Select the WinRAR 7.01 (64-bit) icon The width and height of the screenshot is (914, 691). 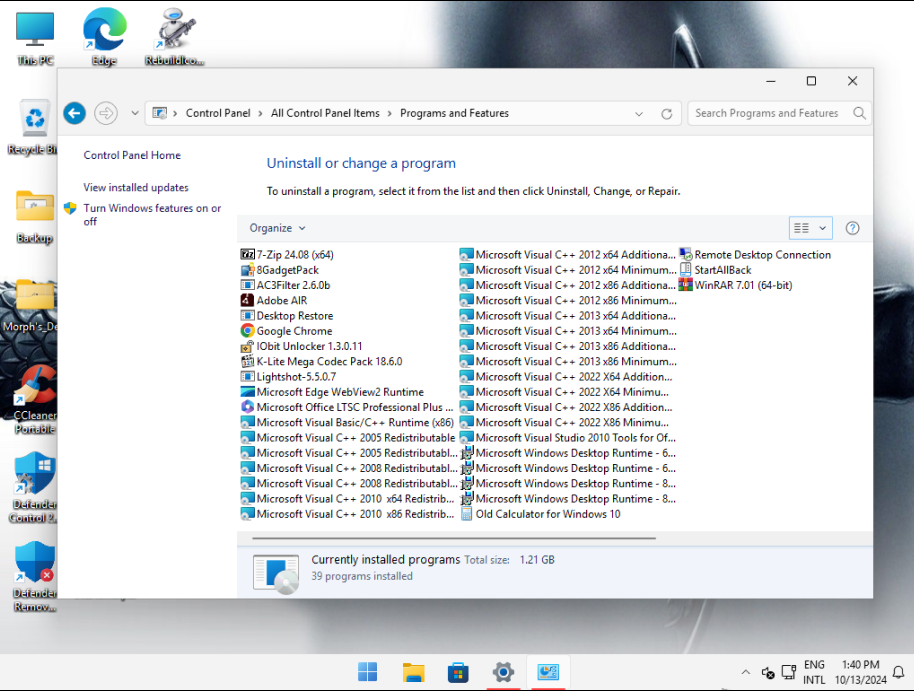pos(686,285)
